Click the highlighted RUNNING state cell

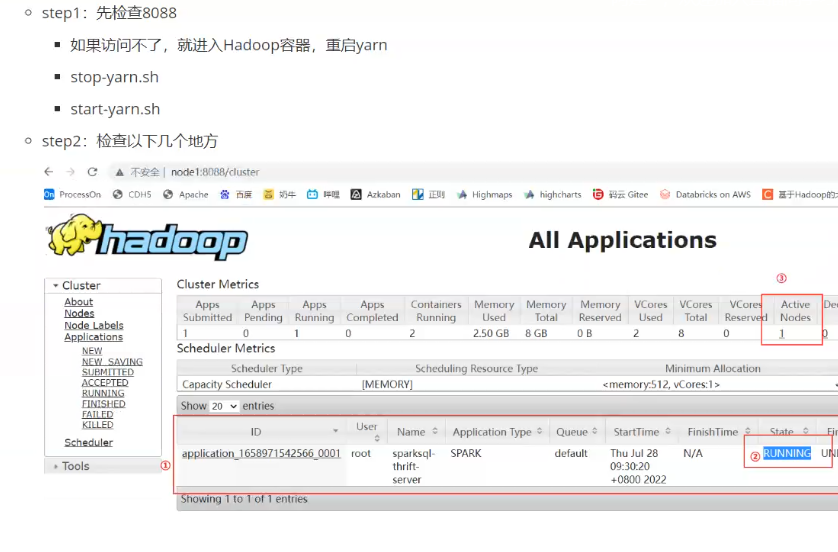787,453
